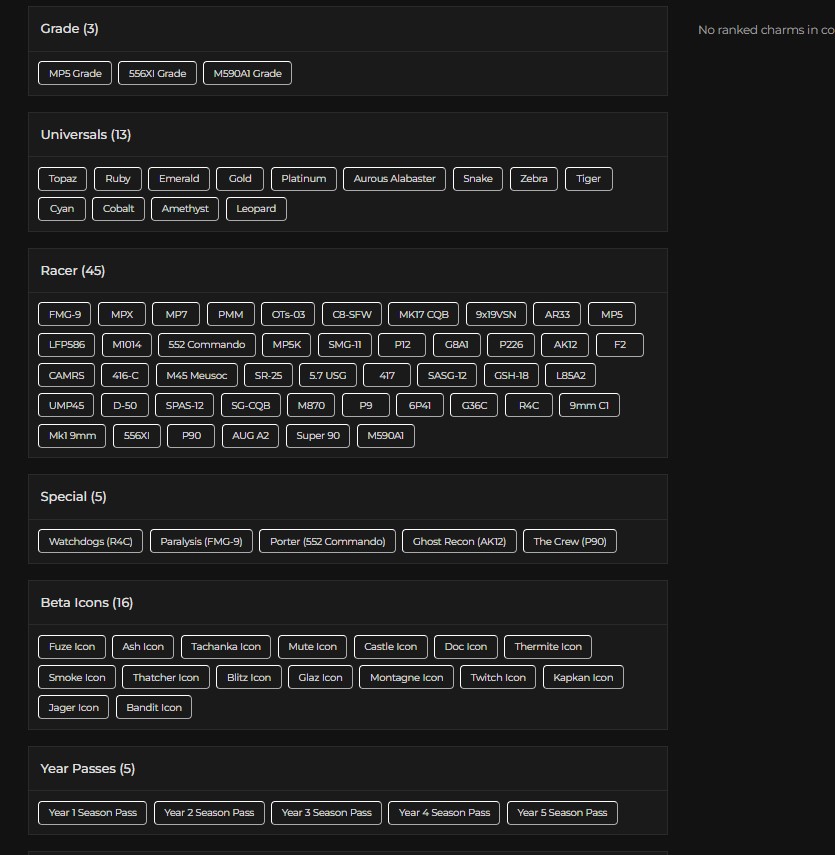Click the 556XI Grade chip
This screenshot has width=835, height=855.
(x=157, y=73)
